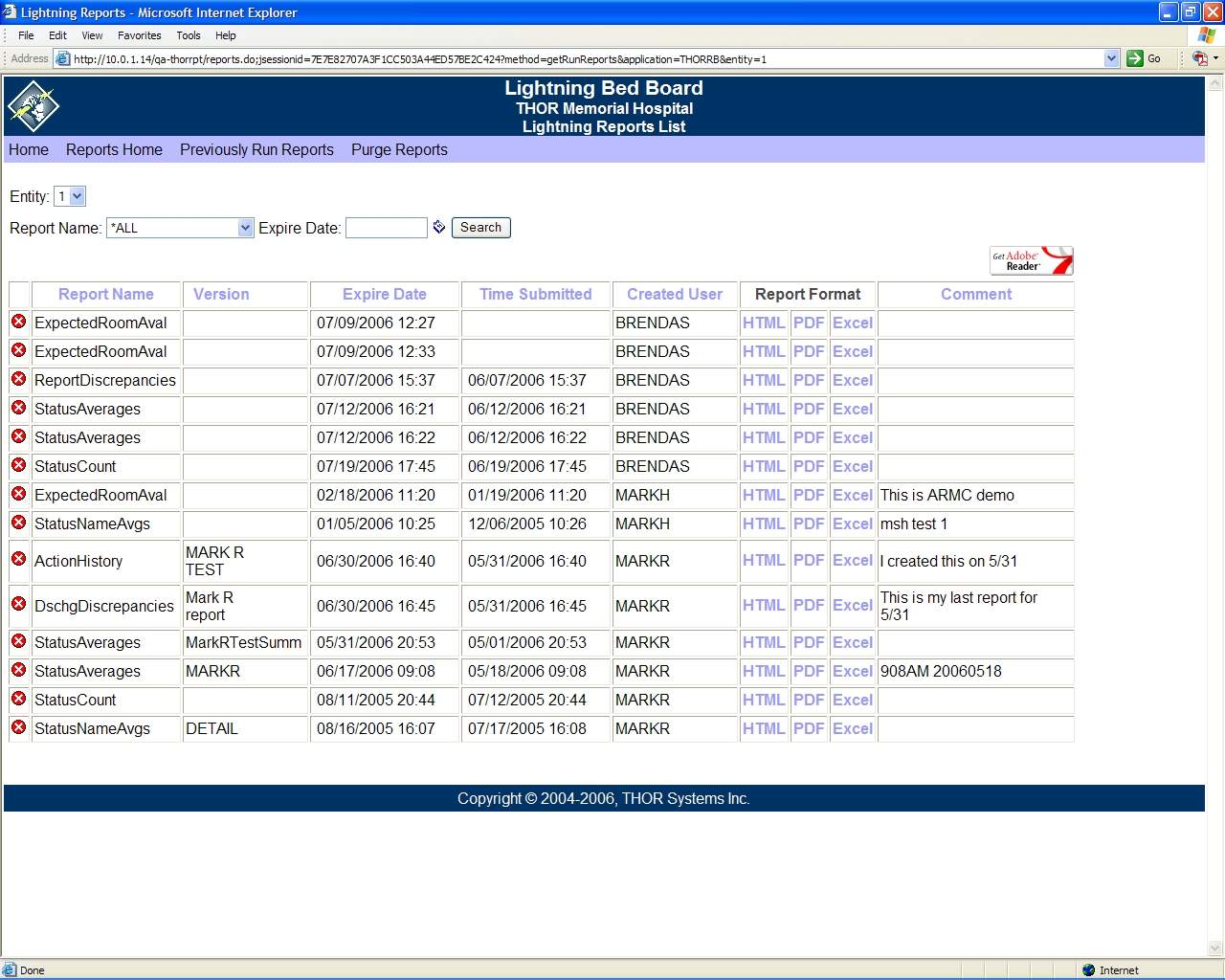
Task: Sort by Comment column header
Action: coord(976,294)
